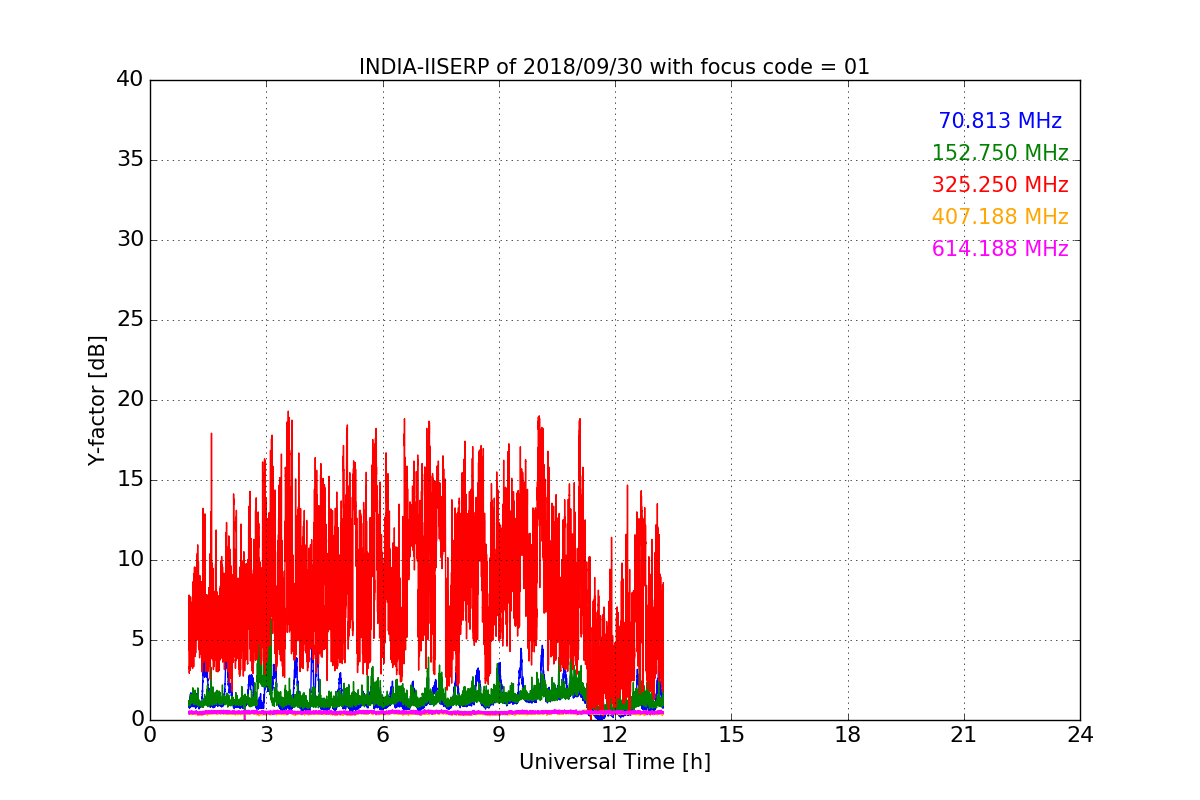Click the y-axis tick label 35
This screenshot has width=1200, height=800.
click(x=129, y=159)
